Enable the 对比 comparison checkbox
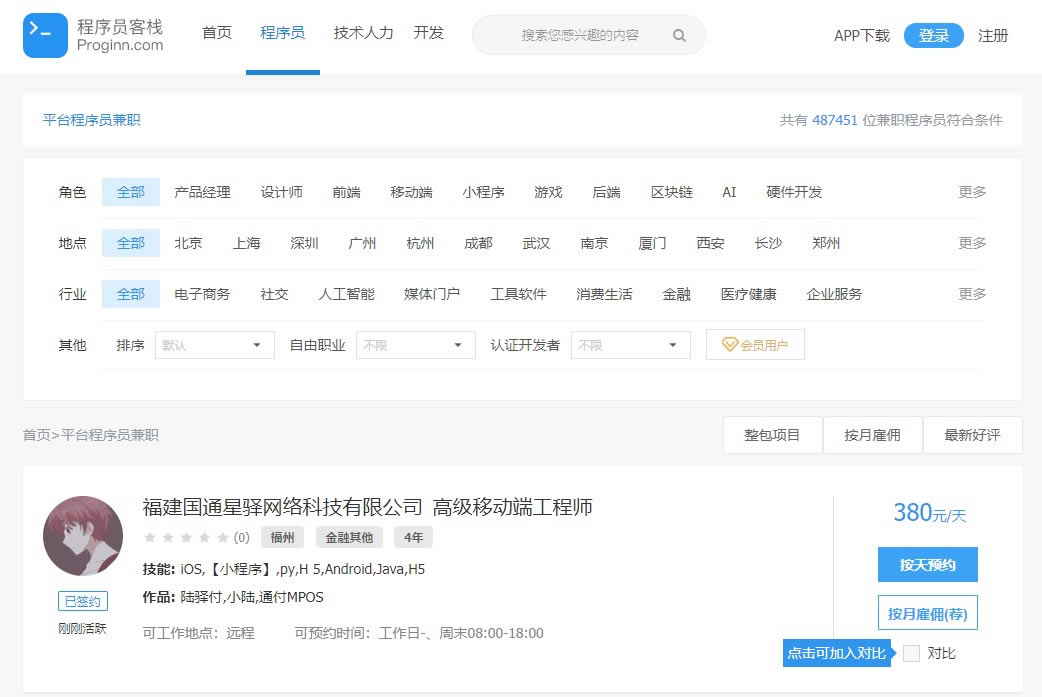Viewport: 1042px width, 697px height. click(911, 652)
